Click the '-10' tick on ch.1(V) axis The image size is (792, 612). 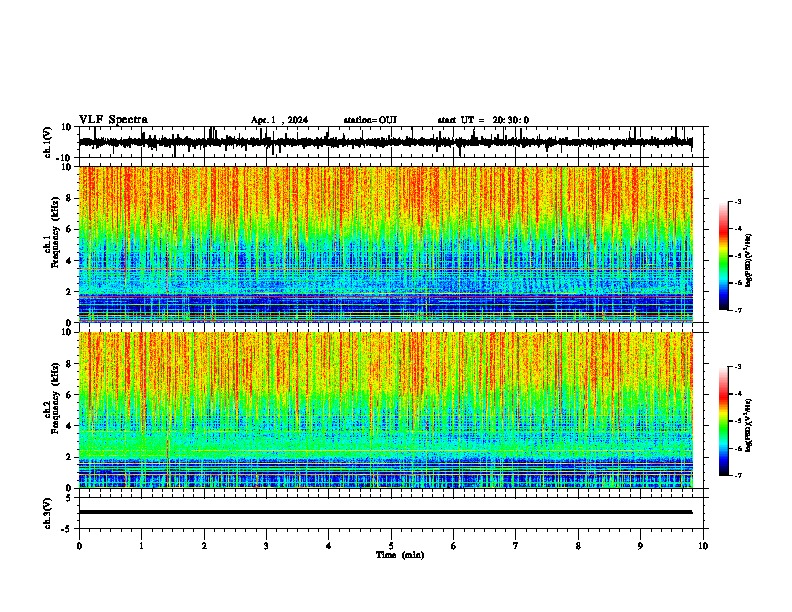click(64, 158)
